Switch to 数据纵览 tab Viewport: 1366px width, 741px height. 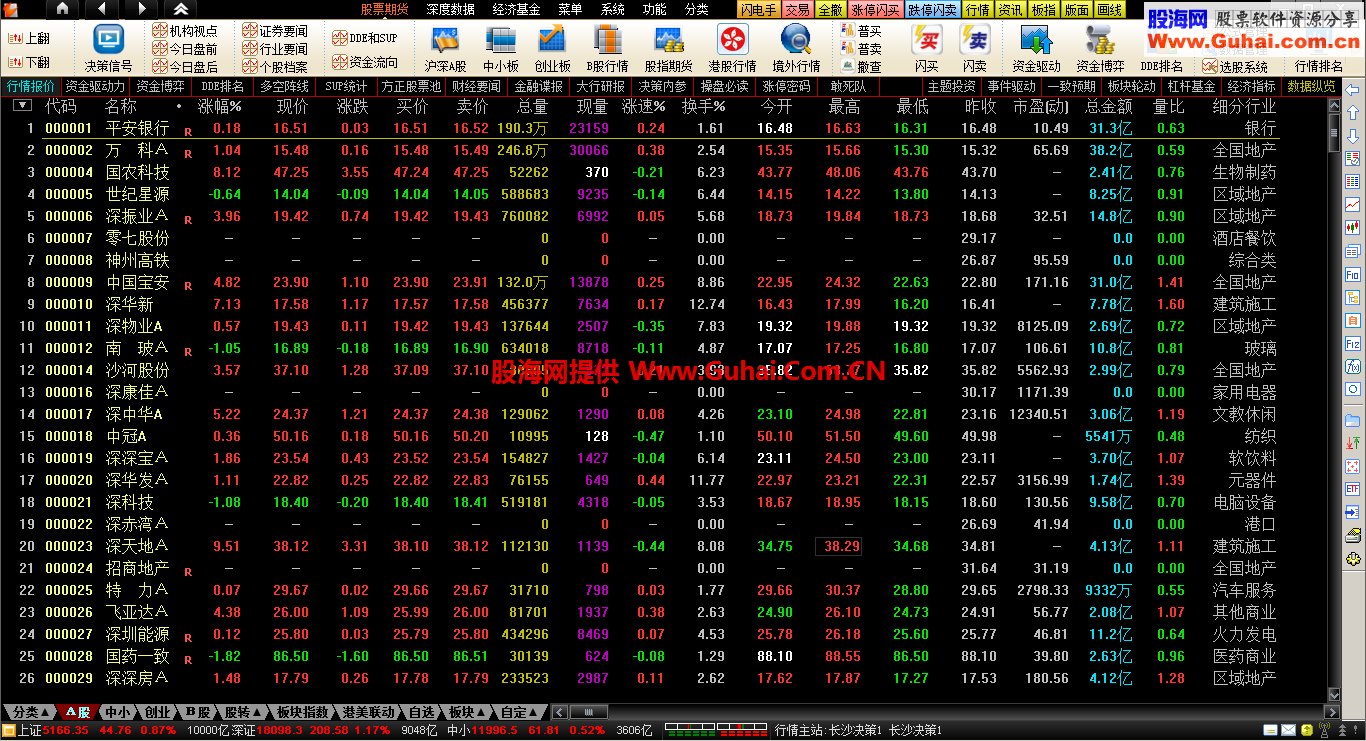pyautogui.click(x=1312, y=87)
